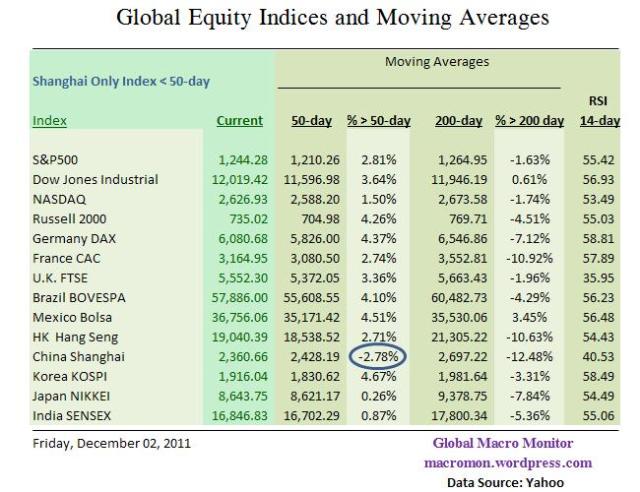This screenshot has height=492, width=640.
Task: Click the % > 200 day header
Action: (529, 121)
